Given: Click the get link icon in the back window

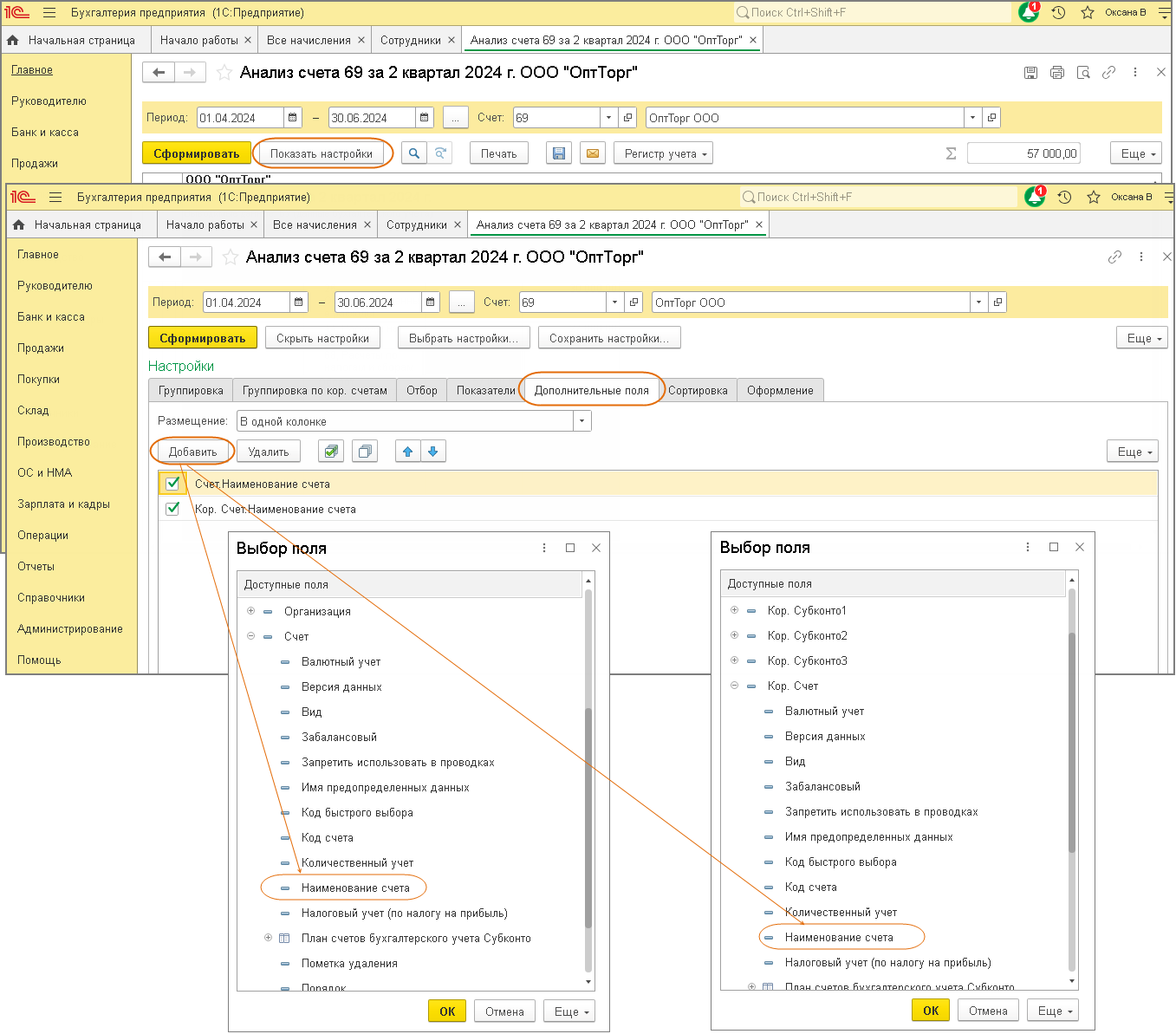Looking at the screenshot, I should click(x=1108, y=73).
